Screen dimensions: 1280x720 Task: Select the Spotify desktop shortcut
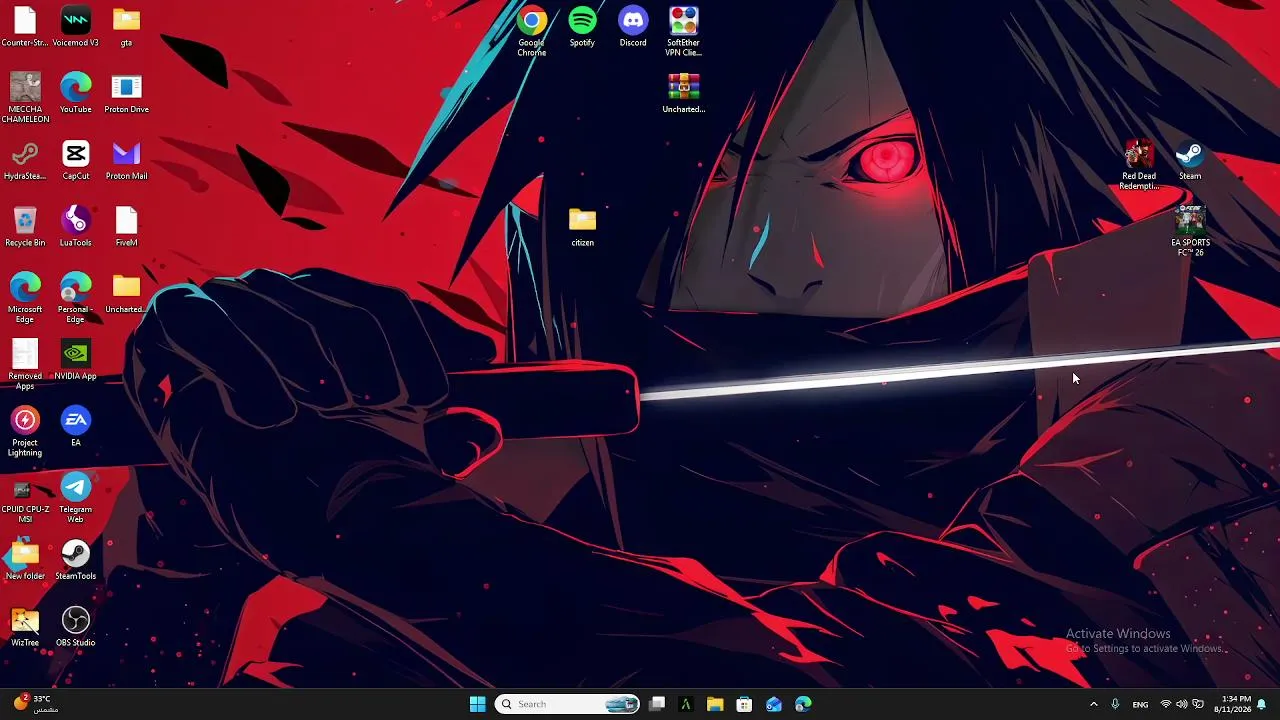click(582, 27)
